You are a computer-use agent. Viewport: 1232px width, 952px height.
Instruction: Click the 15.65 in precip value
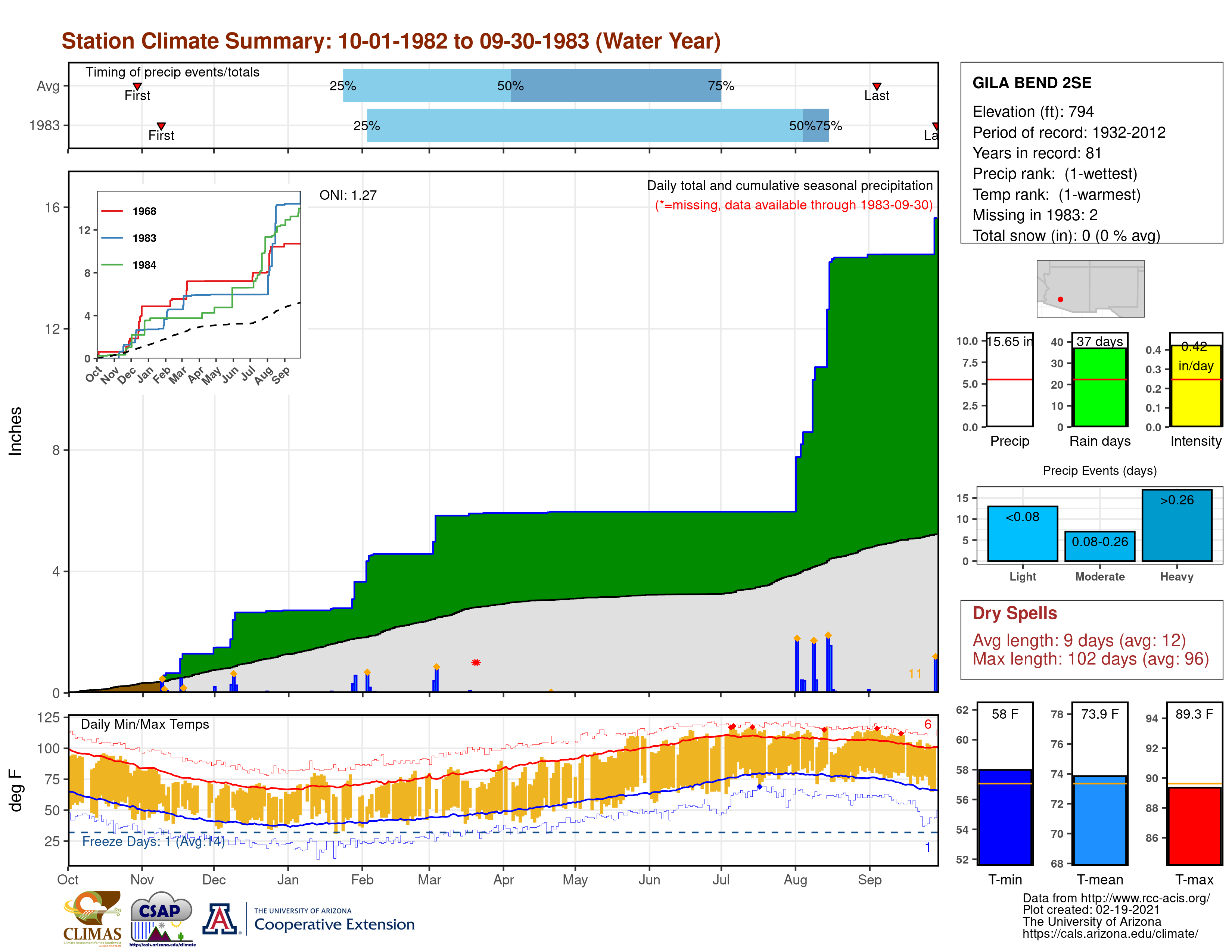1010,342
